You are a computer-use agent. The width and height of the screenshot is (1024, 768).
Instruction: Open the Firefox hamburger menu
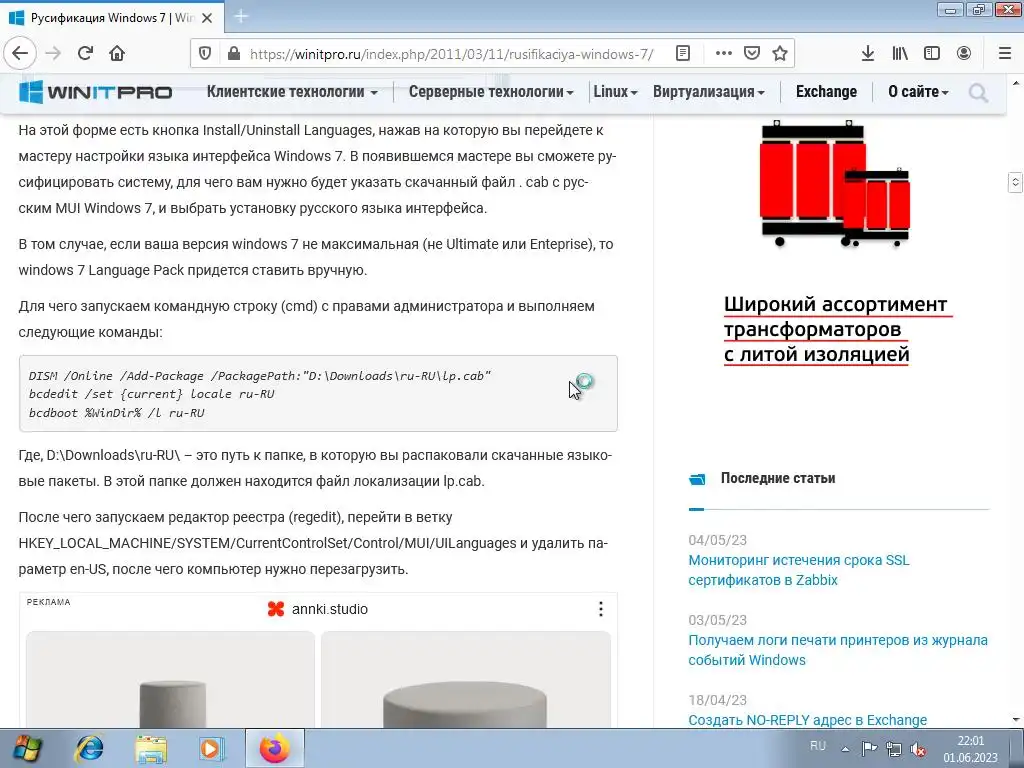coord(1005,54)
